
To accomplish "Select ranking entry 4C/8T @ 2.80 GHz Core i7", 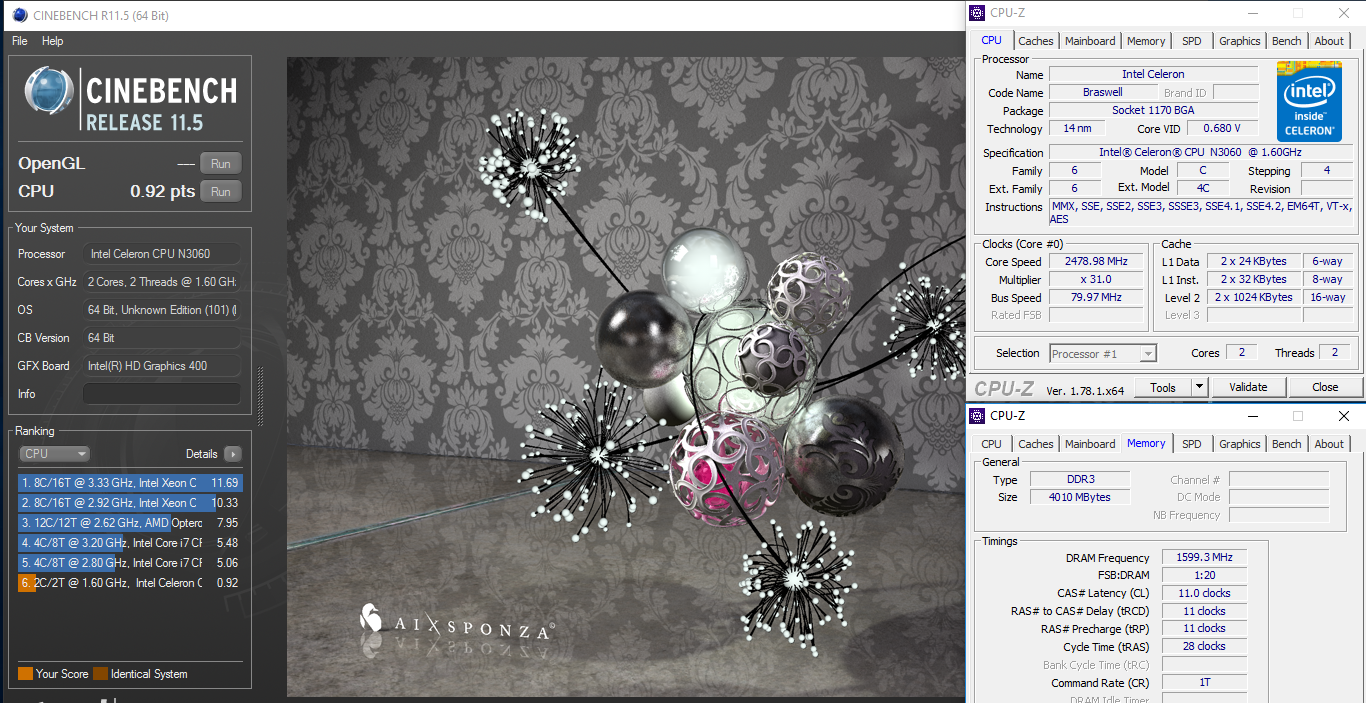I will pos(130,563).
